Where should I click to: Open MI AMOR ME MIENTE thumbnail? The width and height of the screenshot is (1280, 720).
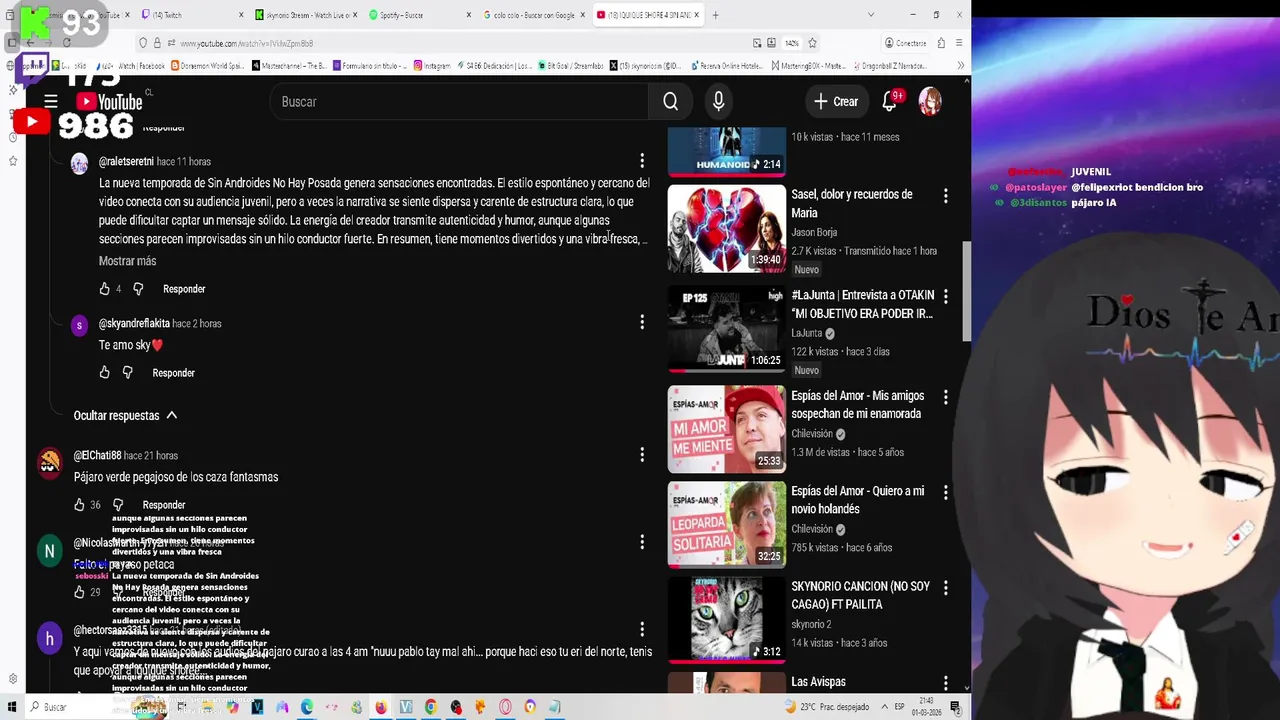pyautogui.click(x=727, y=429)
